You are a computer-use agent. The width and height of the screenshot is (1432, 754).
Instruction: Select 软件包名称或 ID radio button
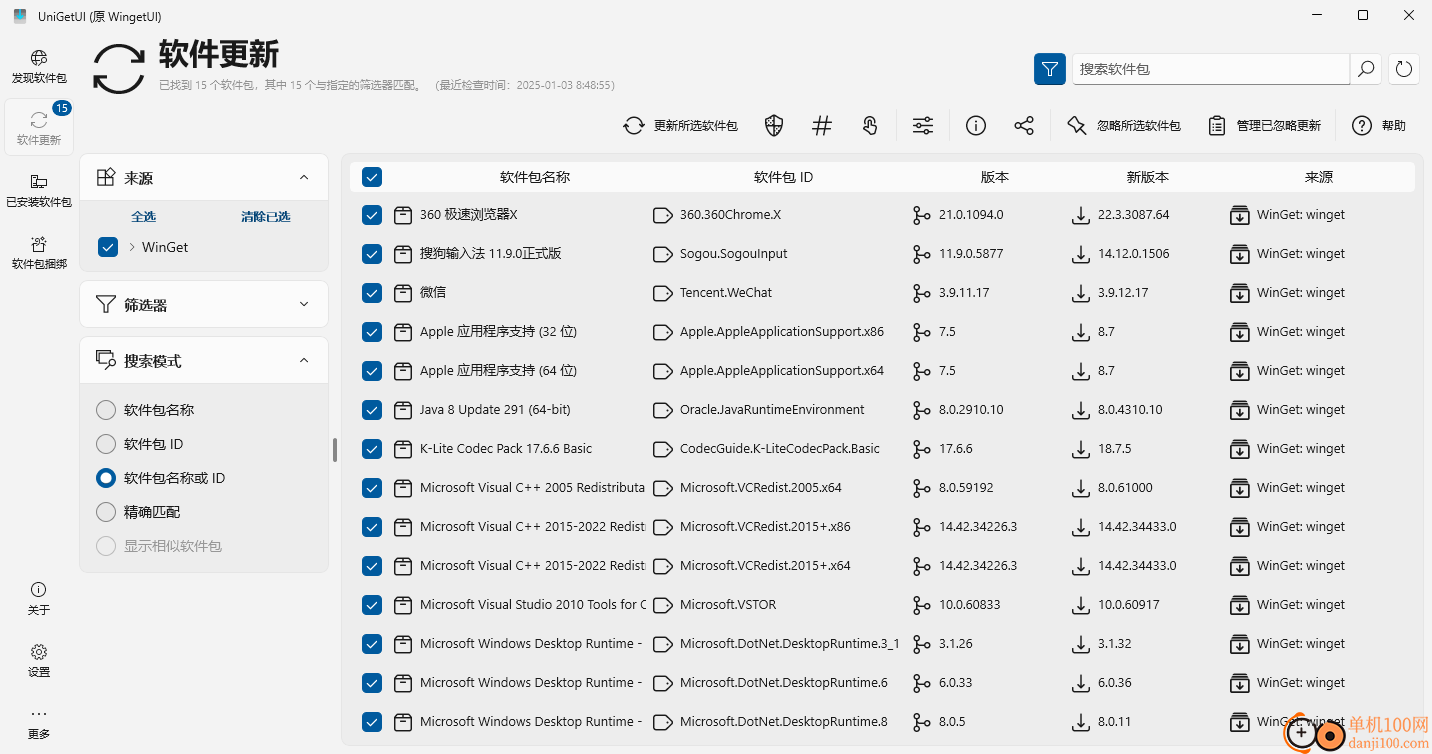point(106,478)
